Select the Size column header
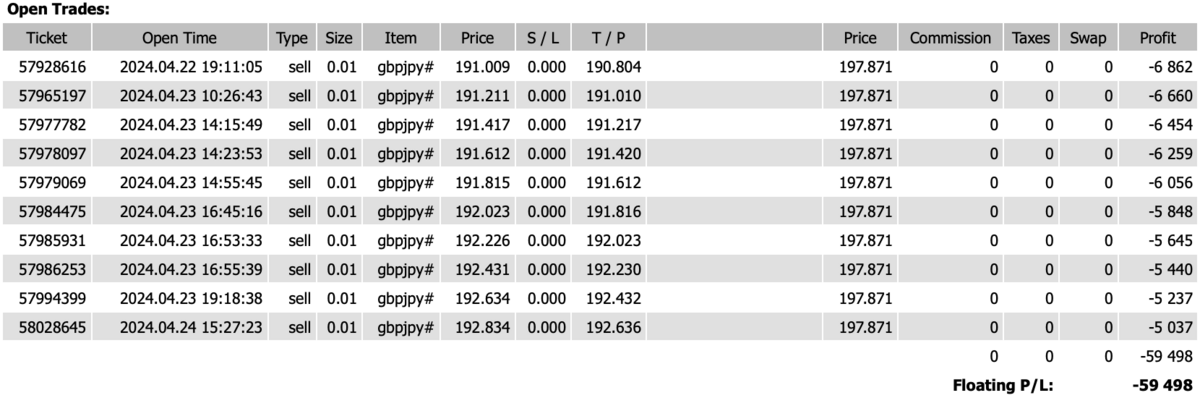Image resolution: width=1200 pixels, height=398 pixels. point(339,38)
